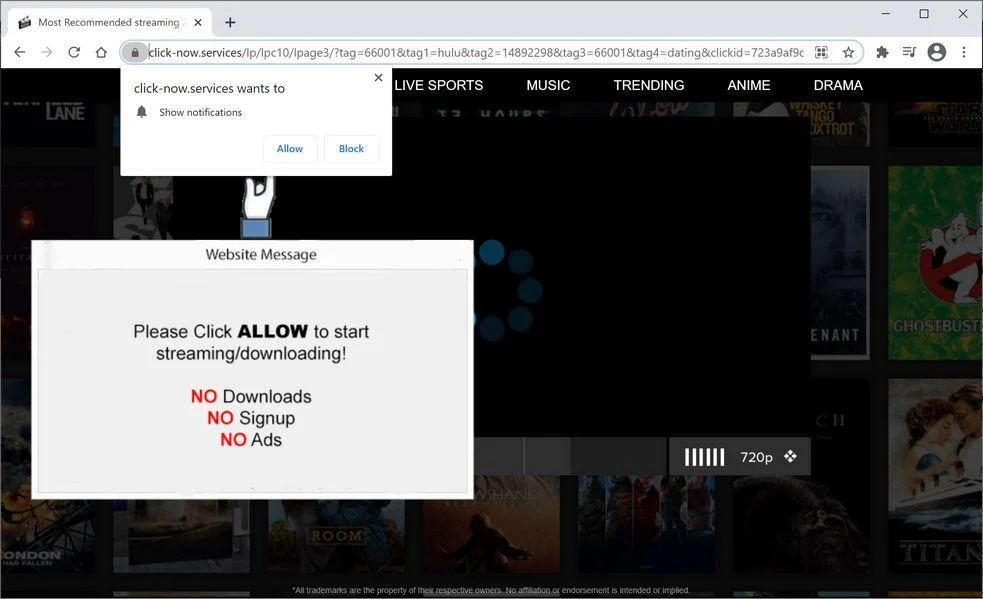Click the trademarks disclaimer footer text
The width and height of the screenshot is (983, 599).
tap(491, 590)
